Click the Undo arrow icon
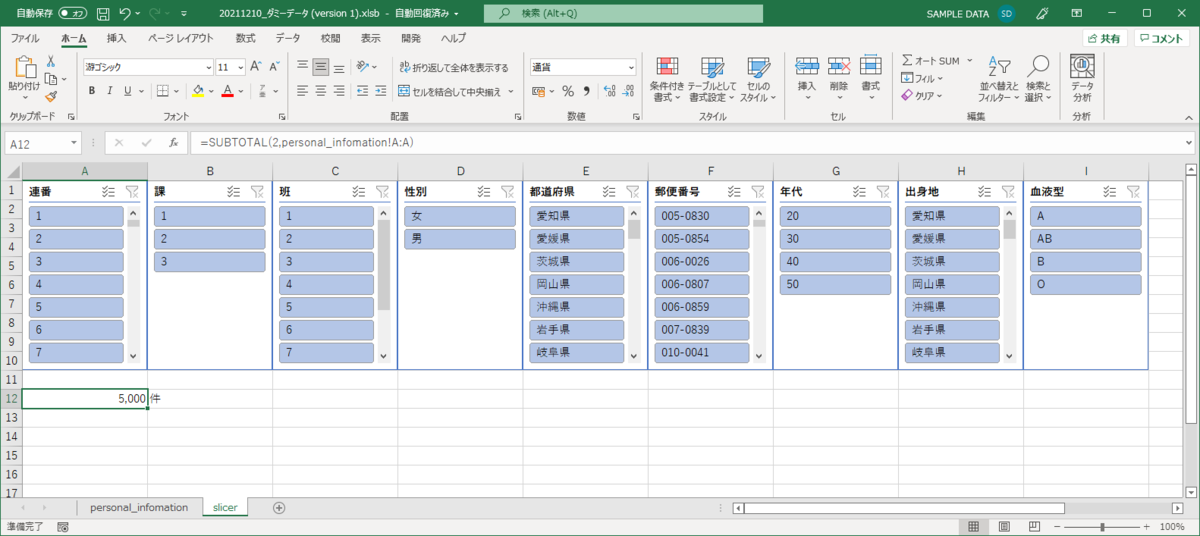 point(125,14)
